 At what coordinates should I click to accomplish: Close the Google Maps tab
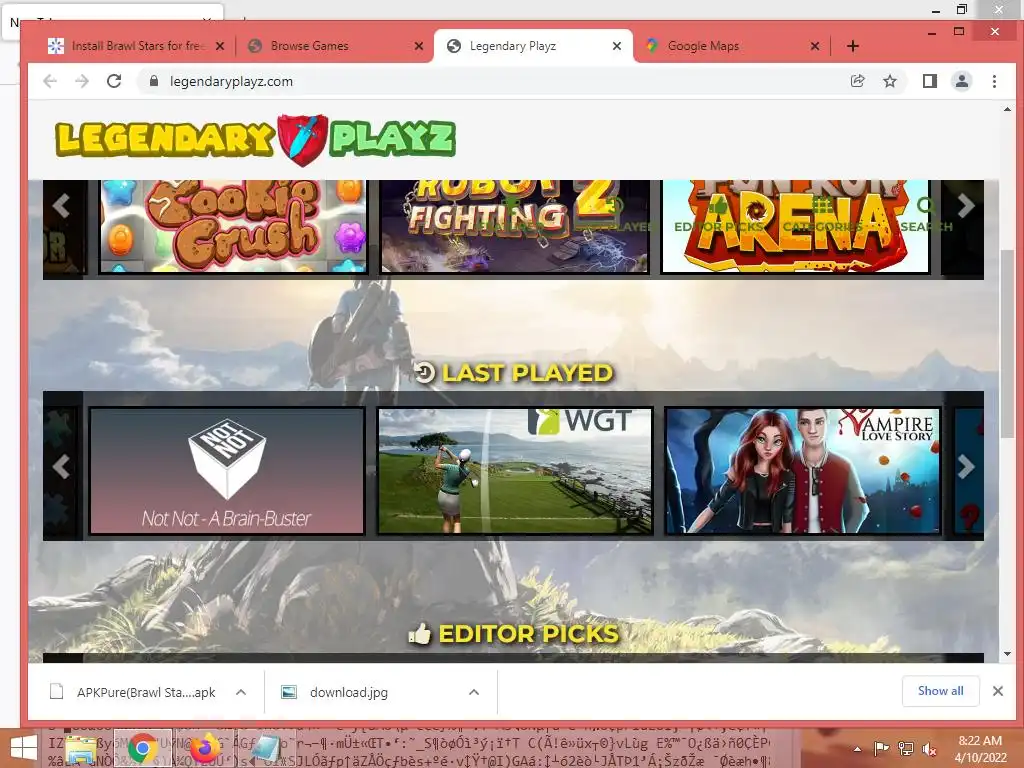[814, 46]
